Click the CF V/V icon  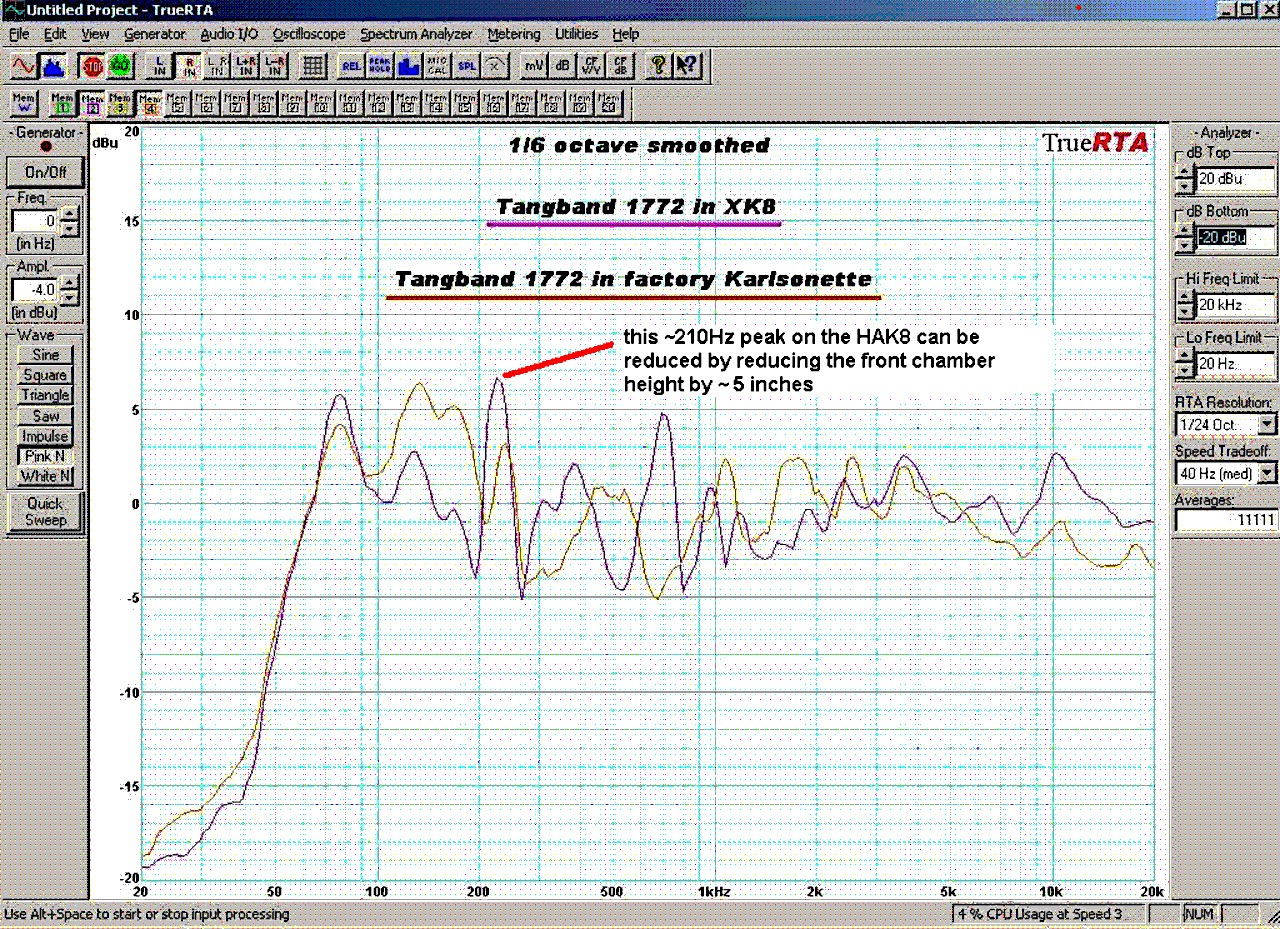coord(591,66)
